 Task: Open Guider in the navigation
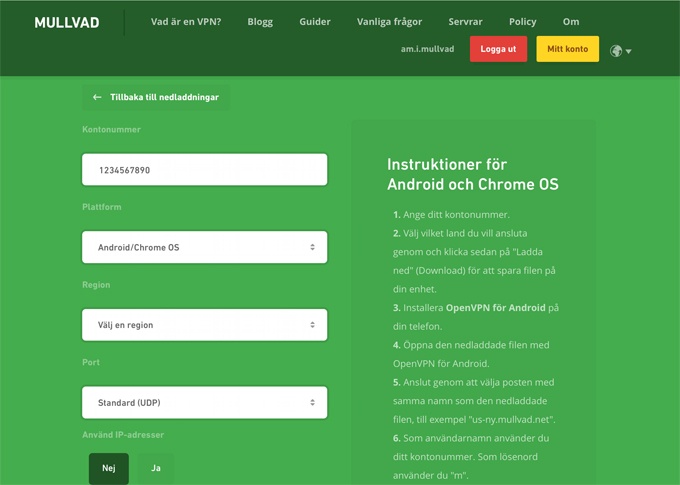tap(315, 22)
